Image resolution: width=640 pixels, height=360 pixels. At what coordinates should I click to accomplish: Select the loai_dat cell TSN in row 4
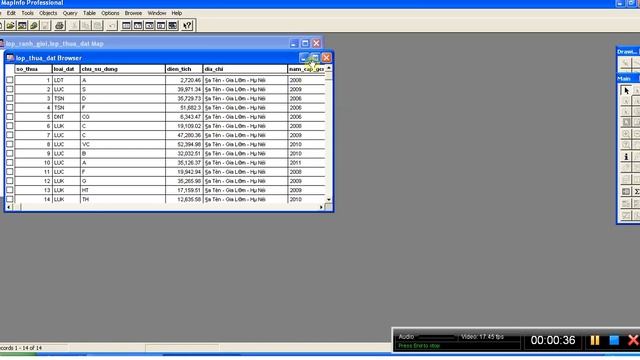(66, 108)
